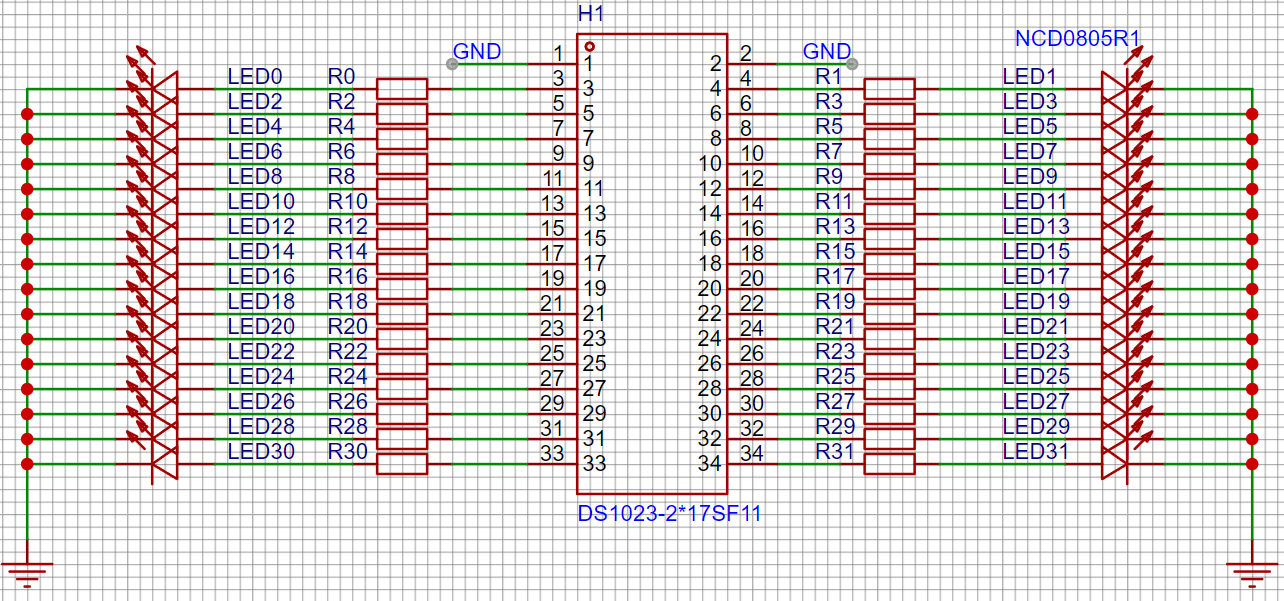Select the resistor R31 symbol body
The height and width of the screenshot is (601, 1284).
[889, 464]
